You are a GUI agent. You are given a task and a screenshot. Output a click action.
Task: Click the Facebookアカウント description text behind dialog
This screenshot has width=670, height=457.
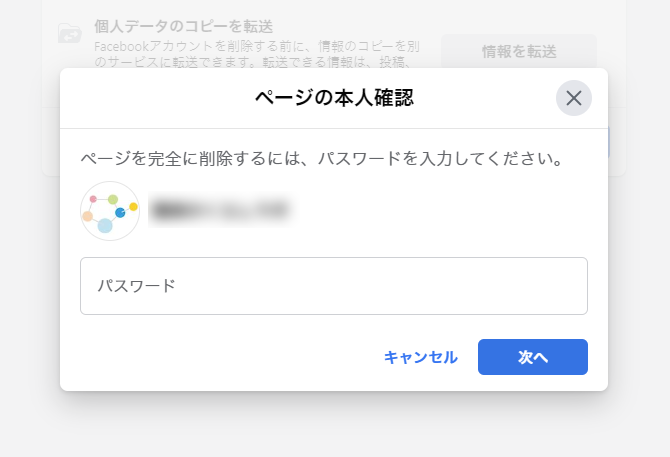(x=257, y=54)
